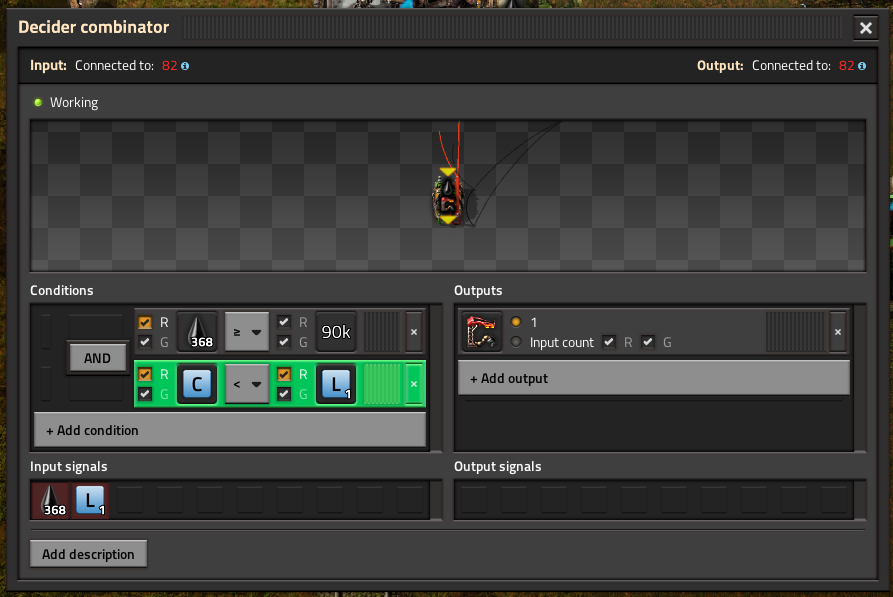
Task: Click input network info icon beside 82
Action: tap(185, 66)
